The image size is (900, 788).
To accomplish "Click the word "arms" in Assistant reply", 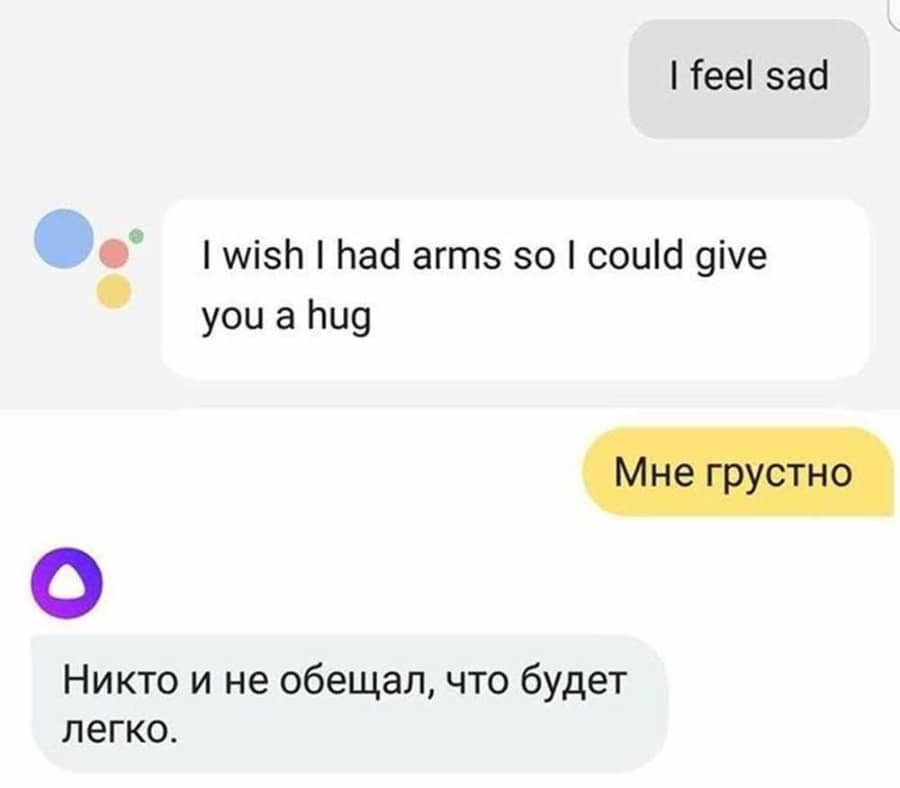I will tap(456, 257).
